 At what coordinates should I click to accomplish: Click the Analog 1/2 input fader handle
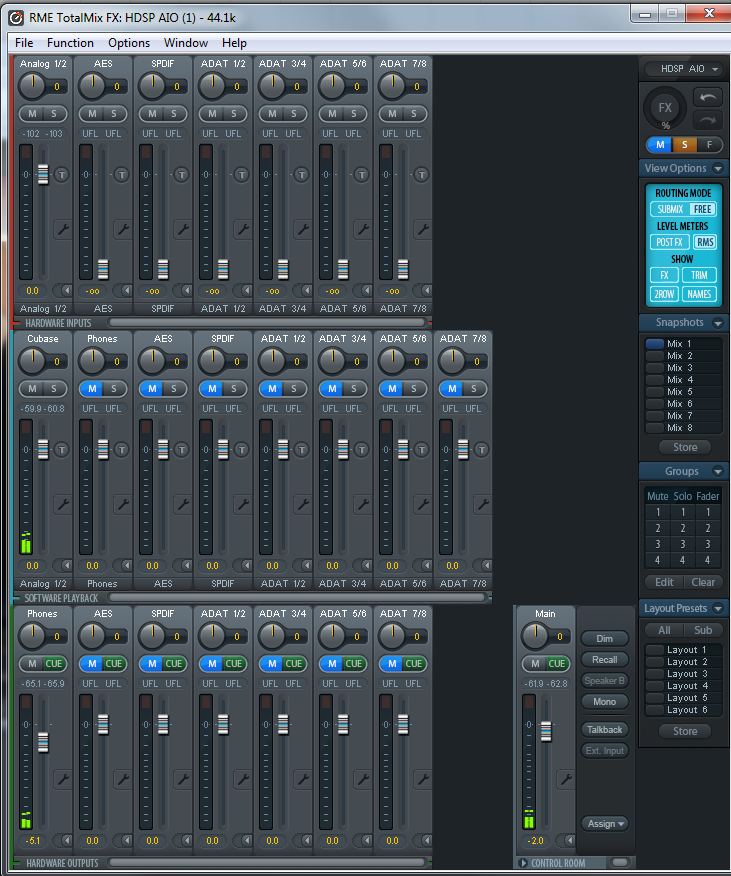point(43,174)
